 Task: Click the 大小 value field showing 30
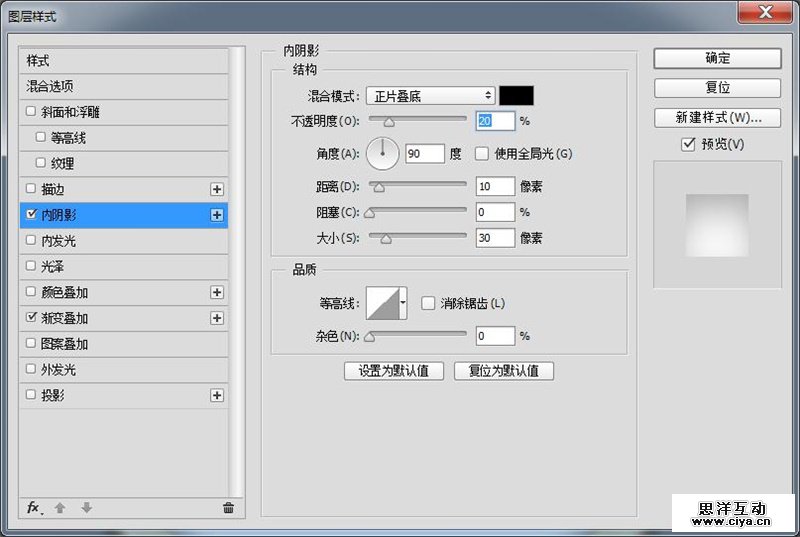[495, 238]
